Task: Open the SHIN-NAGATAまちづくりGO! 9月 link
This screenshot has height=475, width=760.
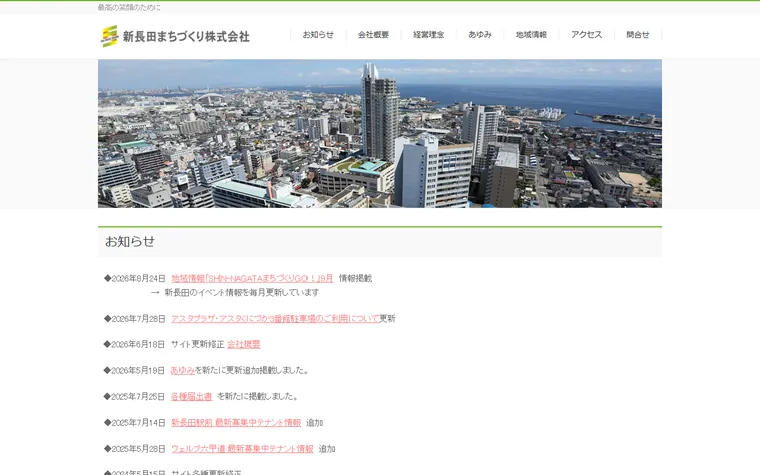Action: pyautogui.click(x=252, y=278)
